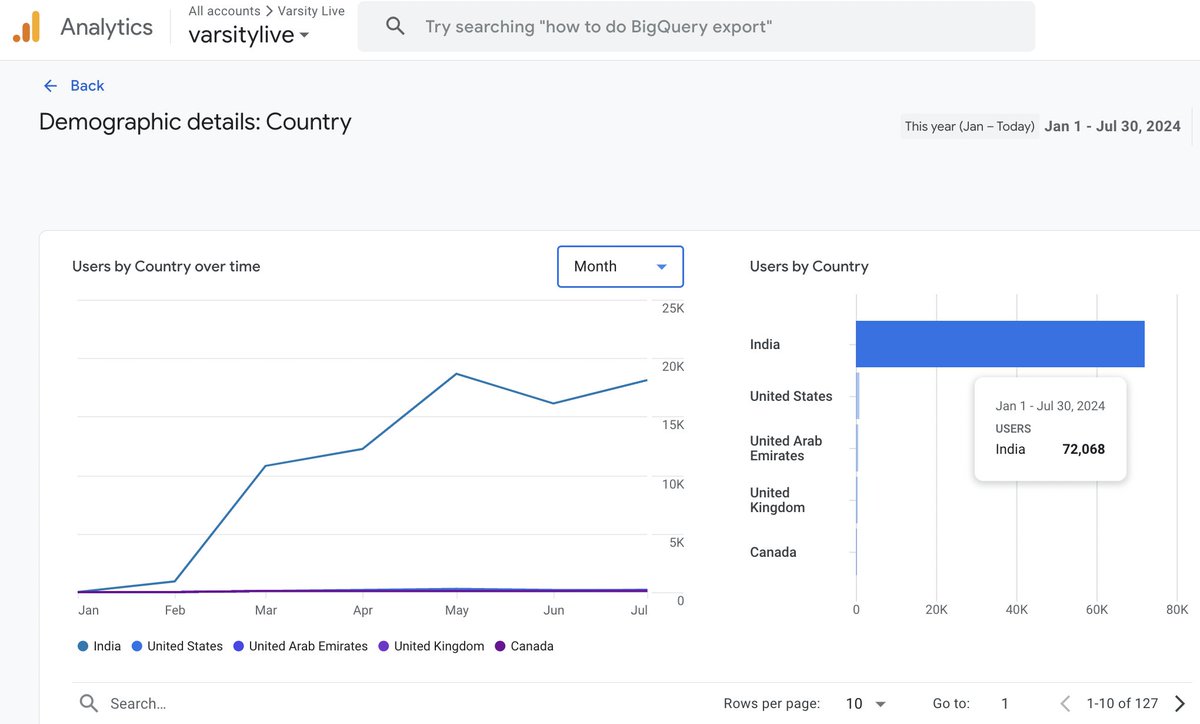Screen dimensions: 1200x724
Task: Click the Varsity Live breadcrumb link
Action: 311,11
